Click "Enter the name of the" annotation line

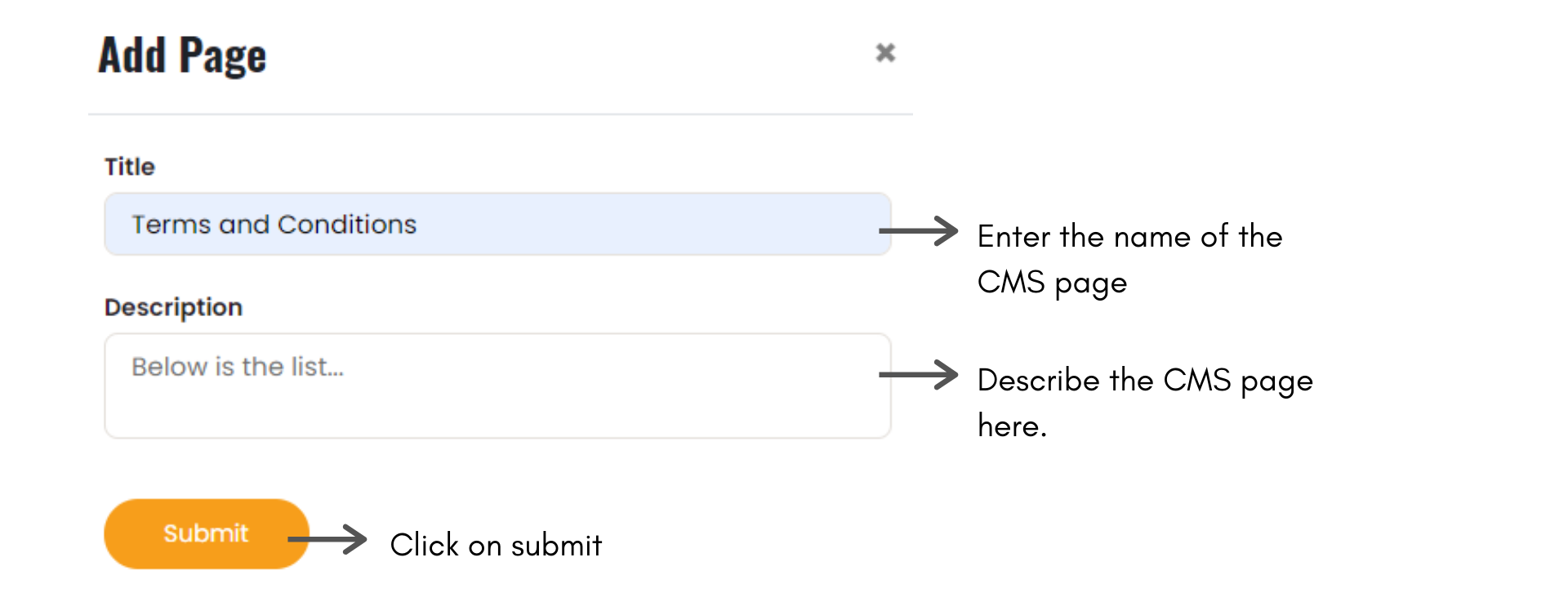[1129, 237]
